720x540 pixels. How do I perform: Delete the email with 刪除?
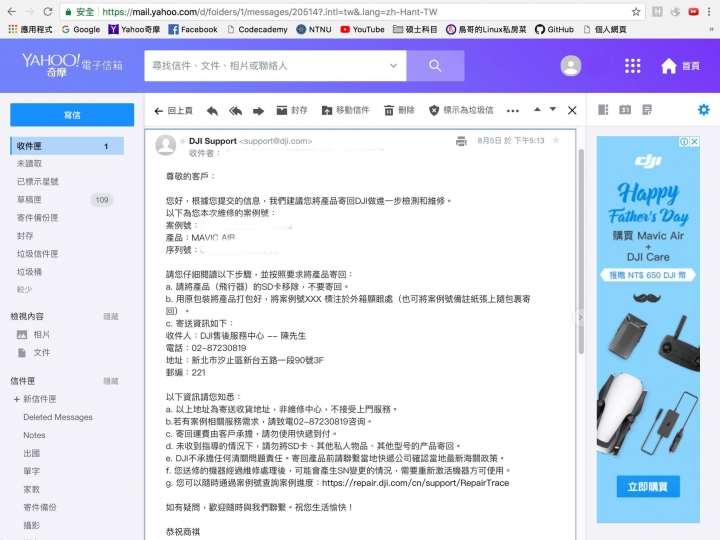coord(399,110)
